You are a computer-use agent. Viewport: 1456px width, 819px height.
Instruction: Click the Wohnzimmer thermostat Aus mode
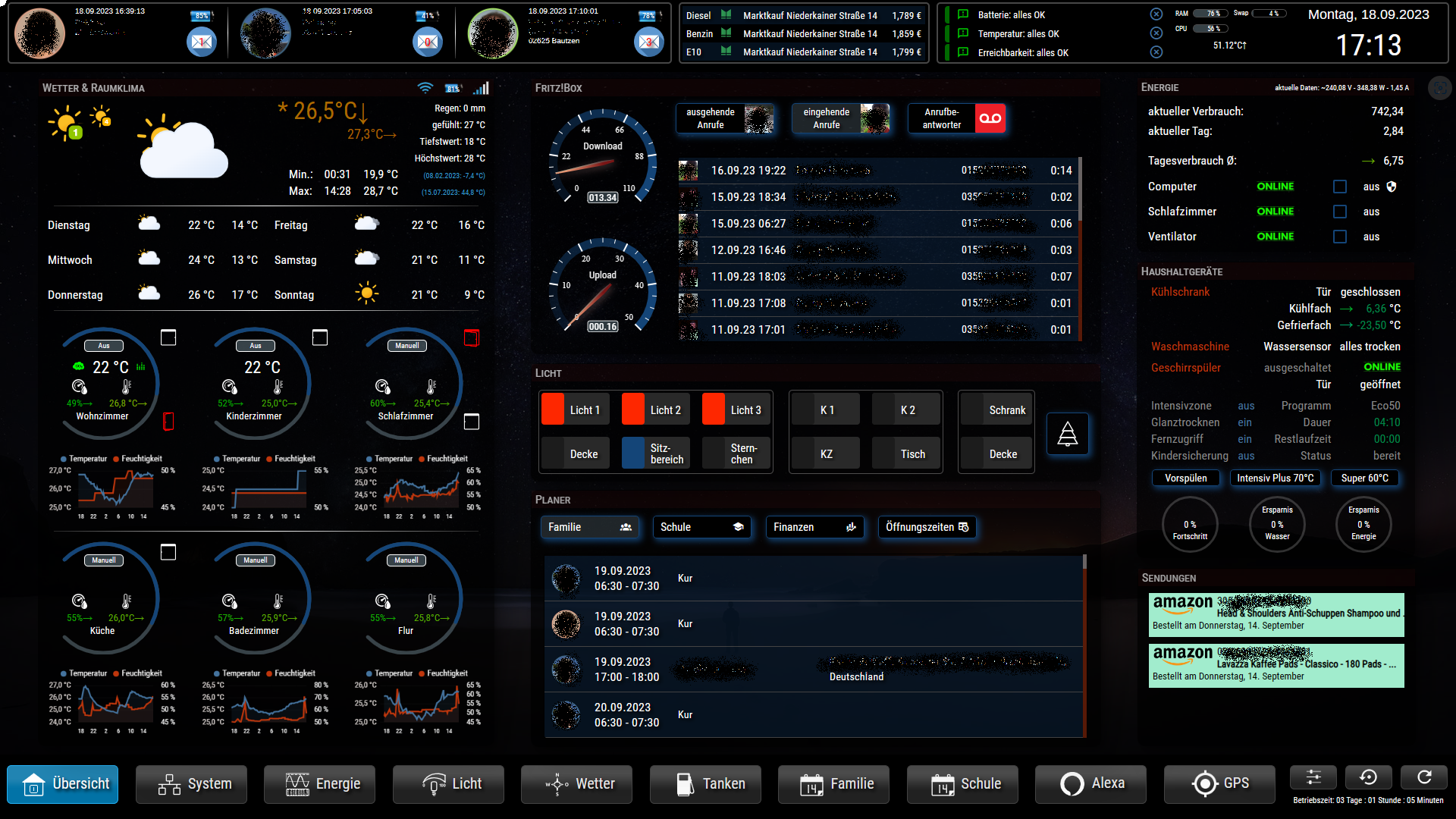click(104, 346)
